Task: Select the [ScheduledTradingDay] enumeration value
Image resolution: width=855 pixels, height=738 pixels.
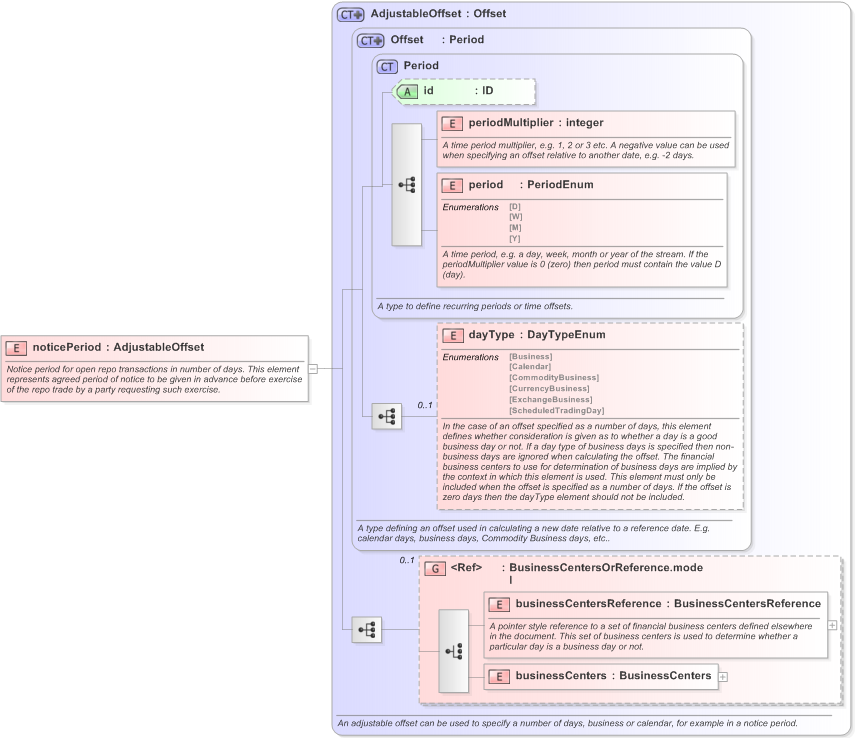Action: 557,411
